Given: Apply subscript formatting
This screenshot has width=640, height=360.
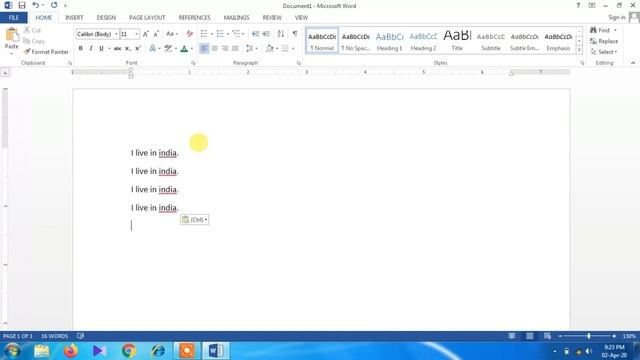Looking at the screenshot, I should point(128,49).
